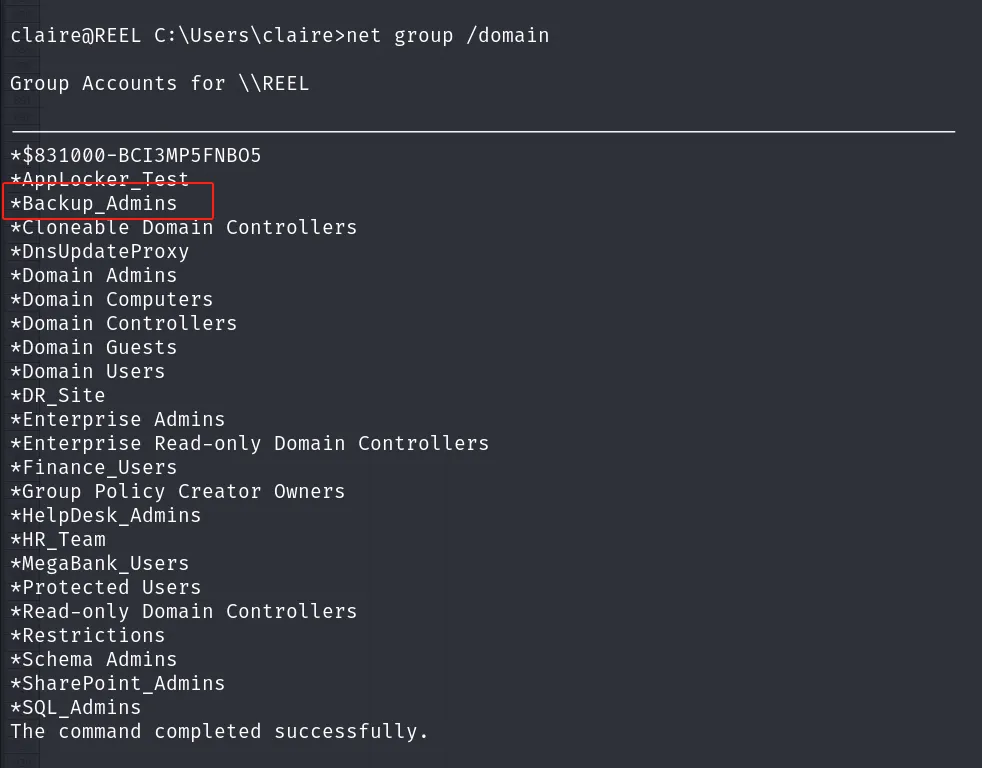This screenshot has height=768, width=982.
Task: Click the MegaBank_Users group entry
Action: tap(100, 564)
